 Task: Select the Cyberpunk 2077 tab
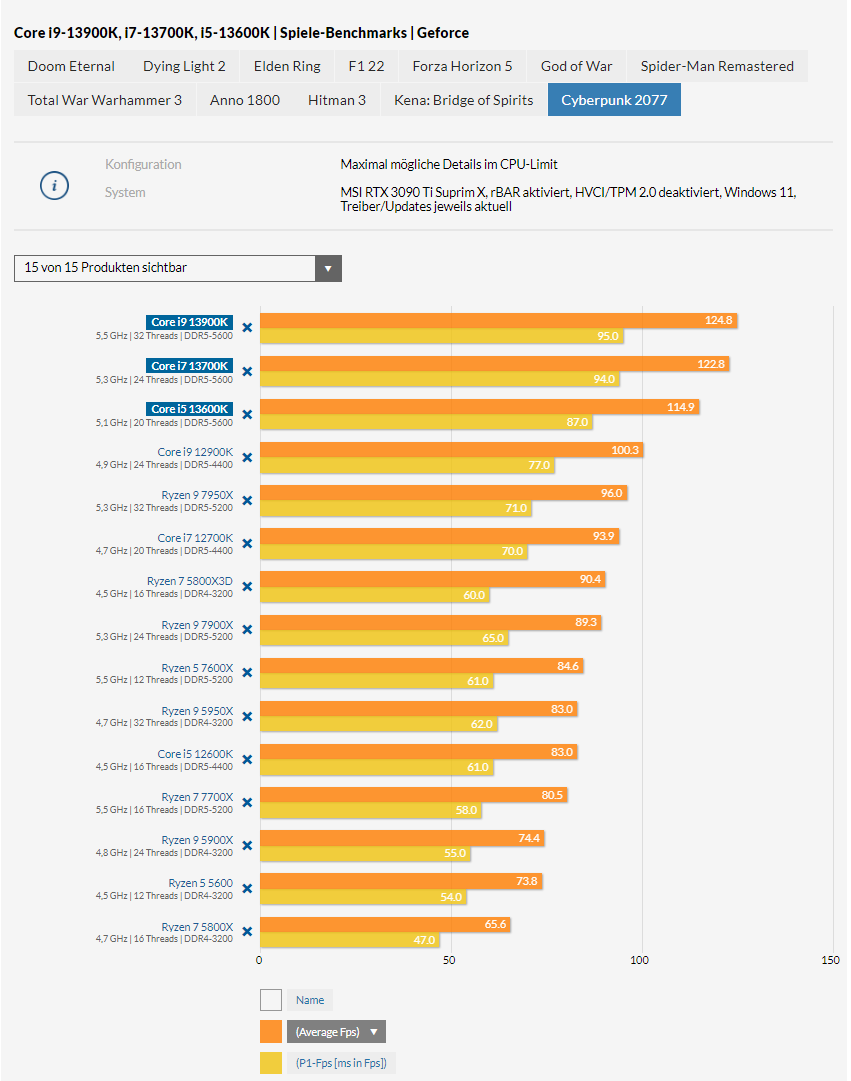click(614, 100)
